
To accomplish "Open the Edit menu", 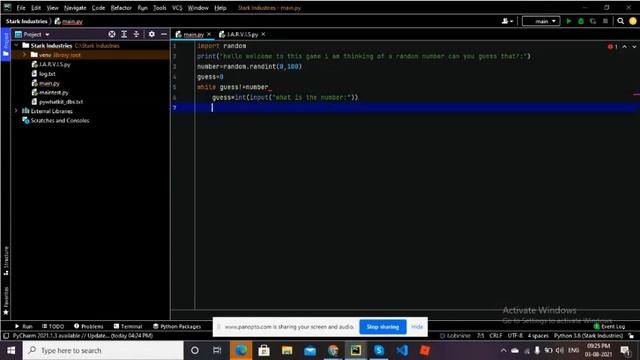I will pos(36,8).
